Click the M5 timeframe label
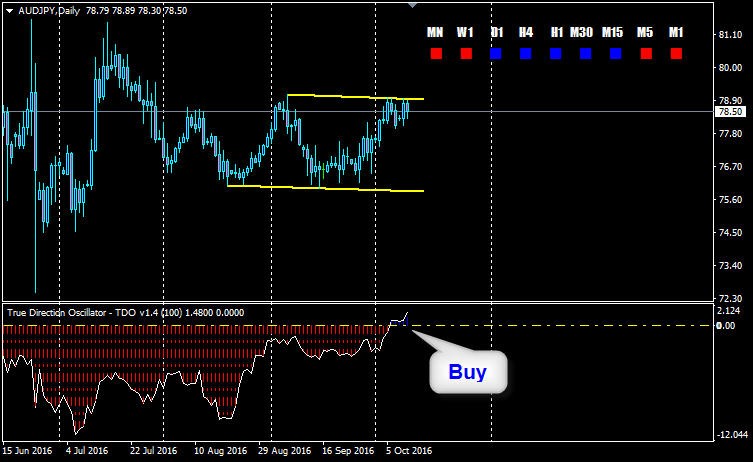The image size is (753, 462). (645, 32)
